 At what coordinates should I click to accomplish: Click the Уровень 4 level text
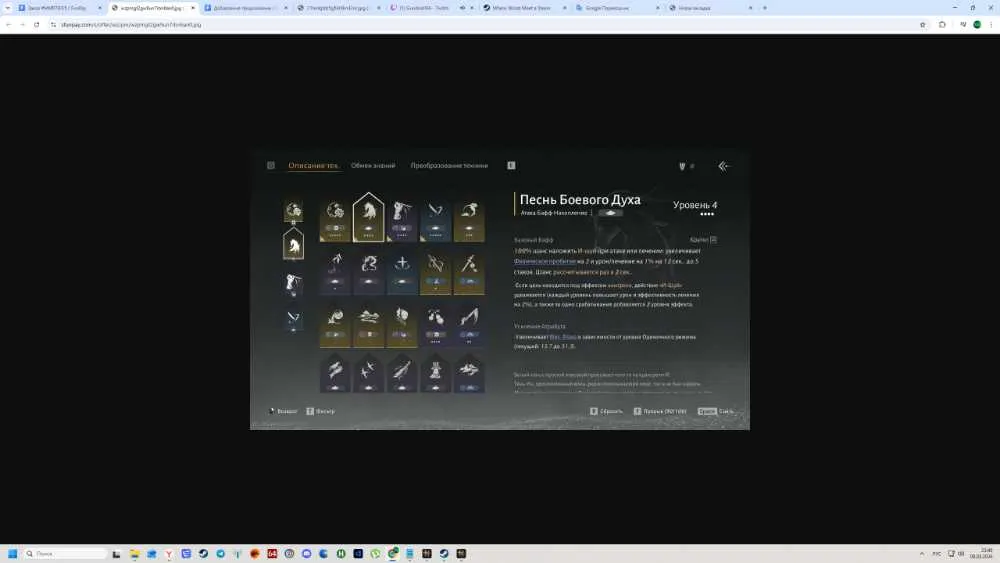(x=695, y=205)
